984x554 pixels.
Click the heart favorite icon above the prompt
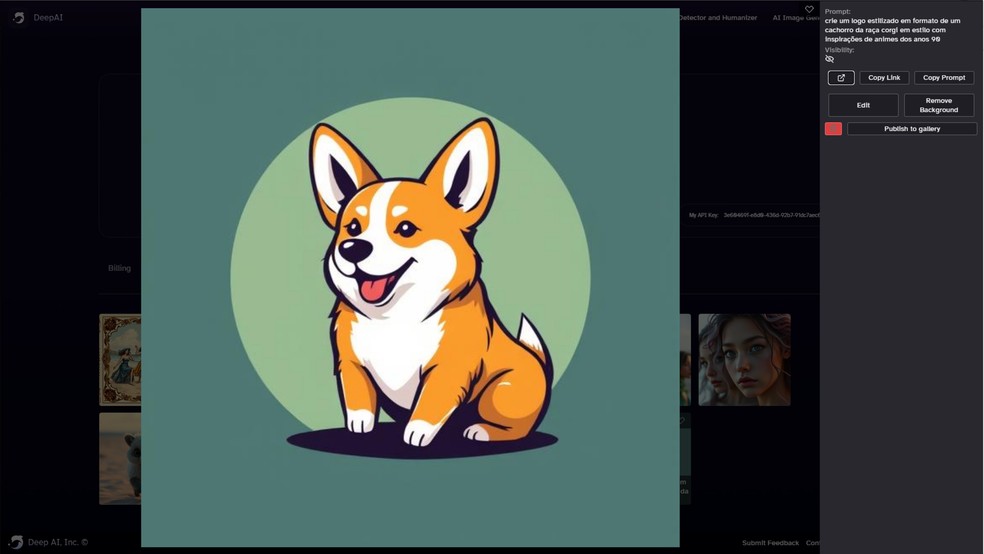click(809, 9)
